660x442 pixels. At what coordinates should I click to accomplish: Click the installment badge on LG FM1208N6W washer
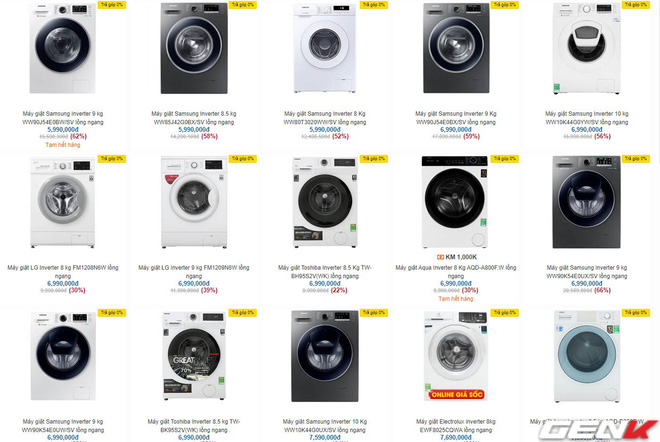click(x=112, y=159)
